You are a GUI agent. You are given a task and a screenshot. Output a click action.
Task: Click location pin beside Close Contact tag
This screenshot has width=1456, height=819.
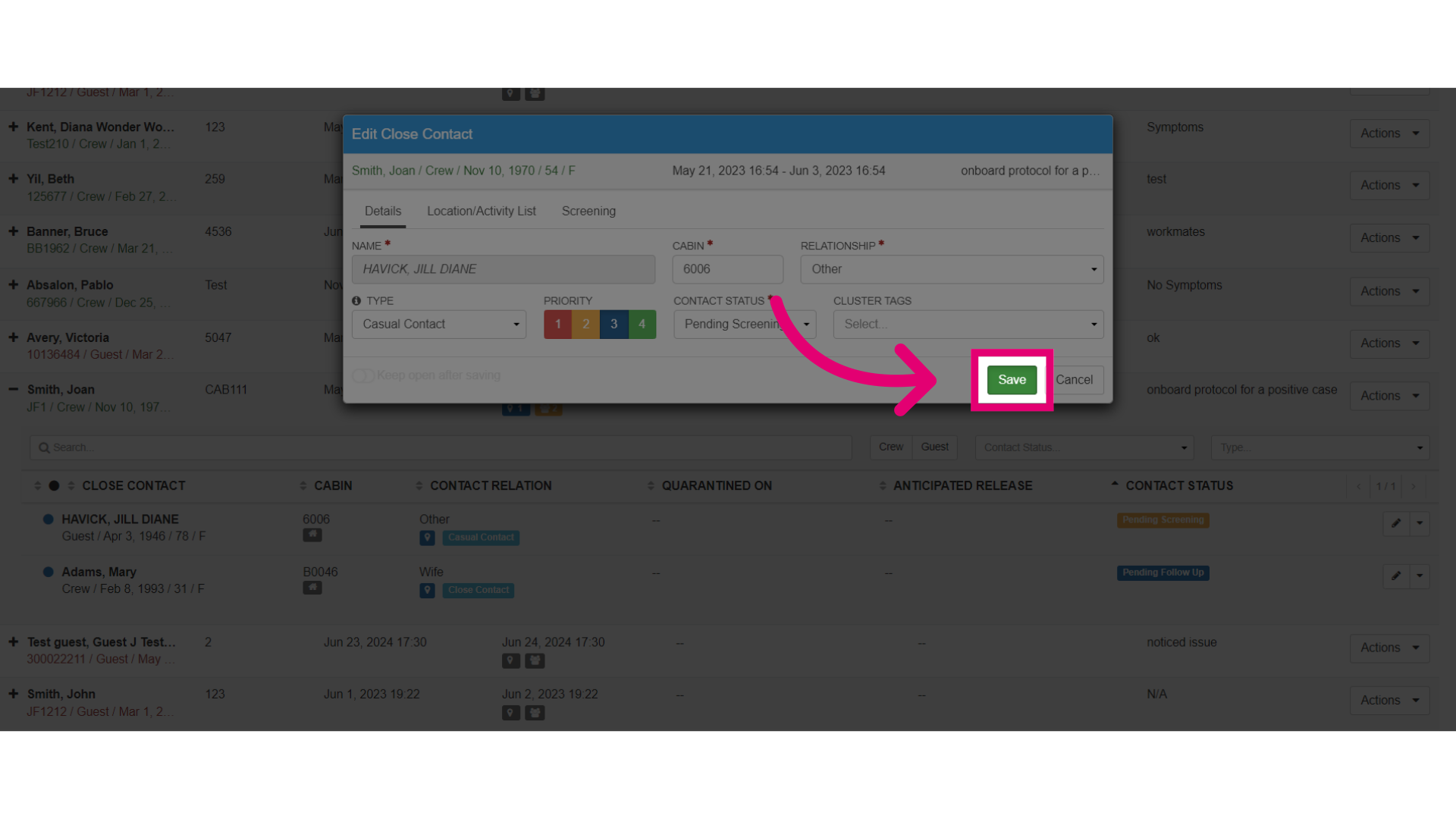pos(428,591)
